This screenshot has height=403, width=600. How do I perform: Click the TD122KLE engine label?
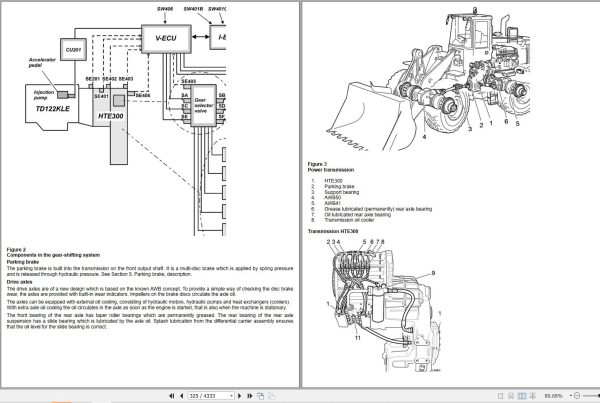coord(53,109)
